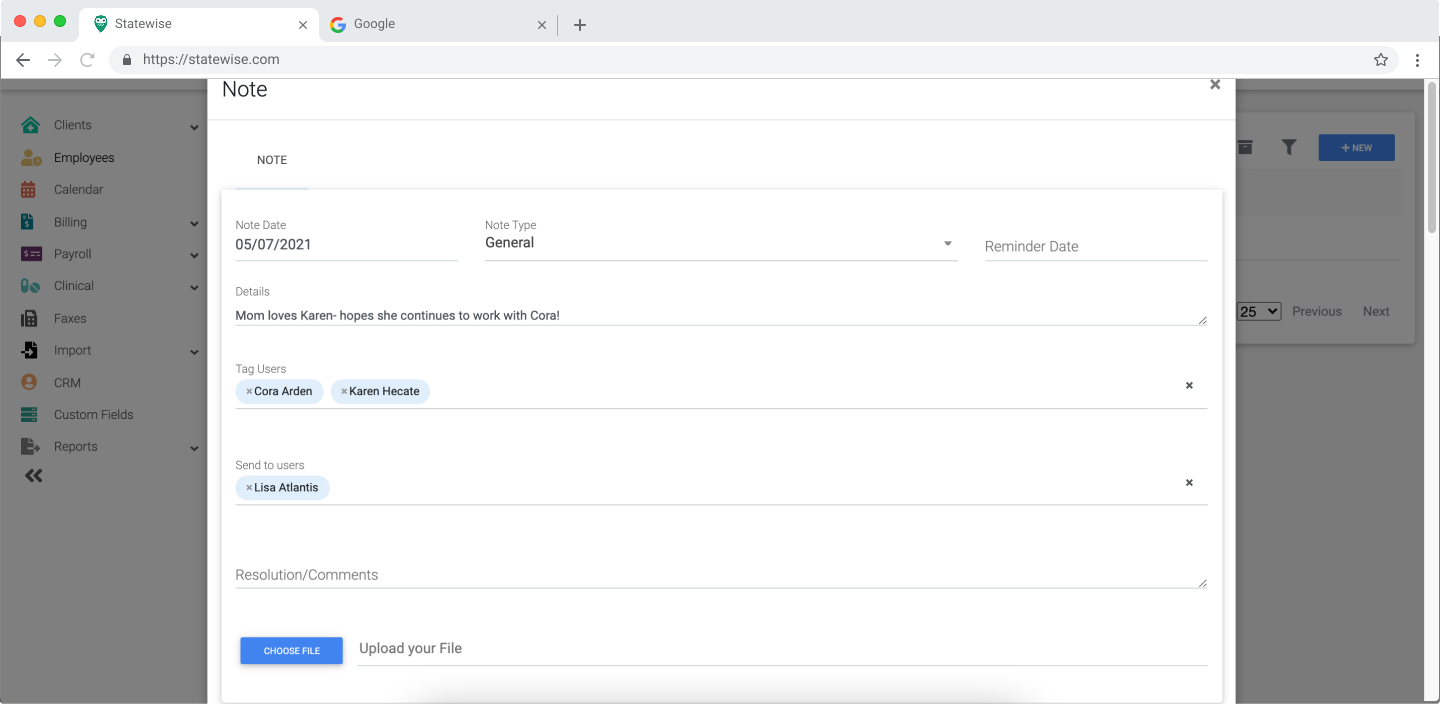Clear all Tag Users entries

point(1189,385)
